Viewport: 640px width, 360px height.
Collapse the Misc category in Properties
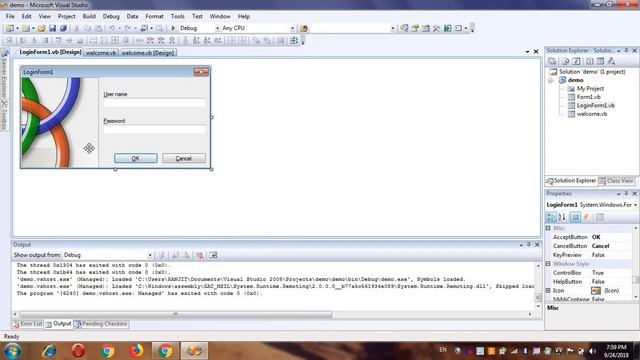pos(548,228)
